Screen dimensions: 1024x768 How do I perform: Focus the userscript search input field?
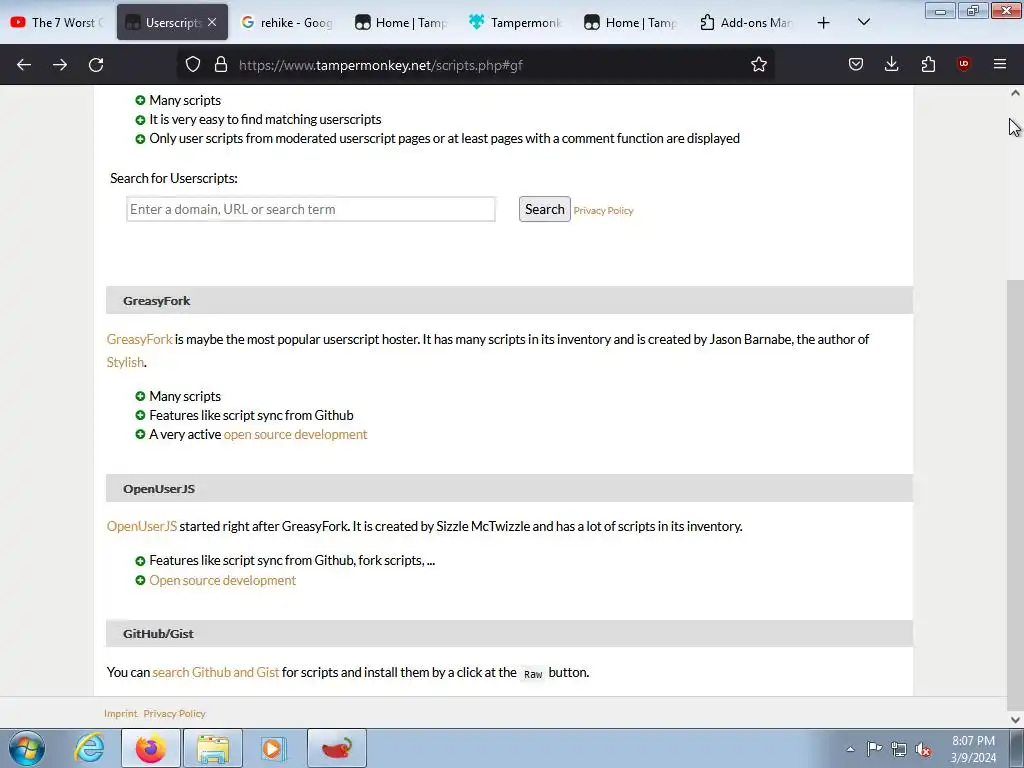(x=311, y=209)
